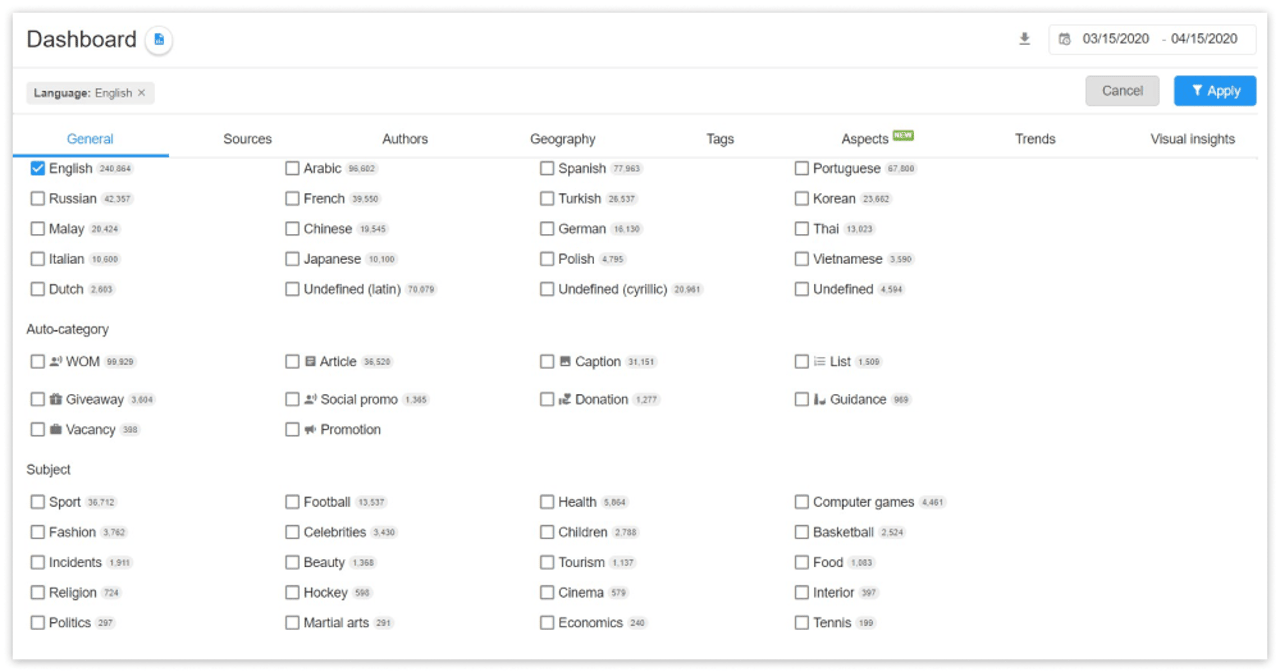Image resolution: width=1280 pixels, height=672 pixels.
Task: Enable the Russian language checkbox
Action: [38, 199]
